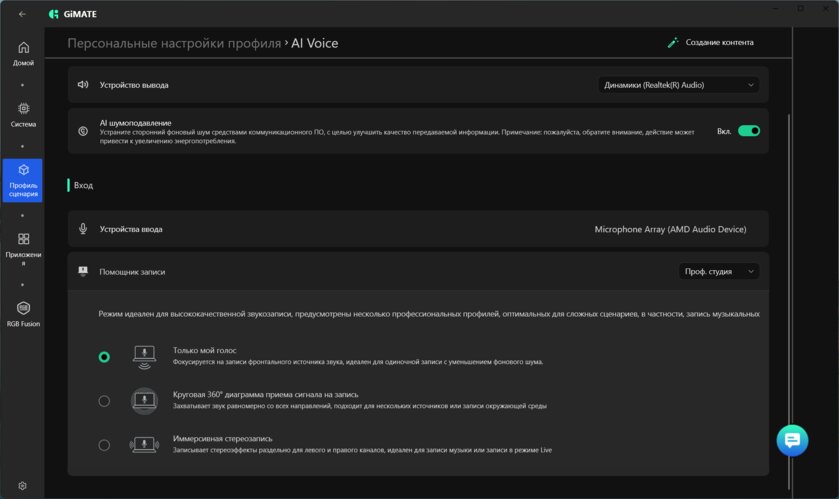The image size is (839, 499).
Task: Open the RGB Fusion section
Action: [23, 314]
